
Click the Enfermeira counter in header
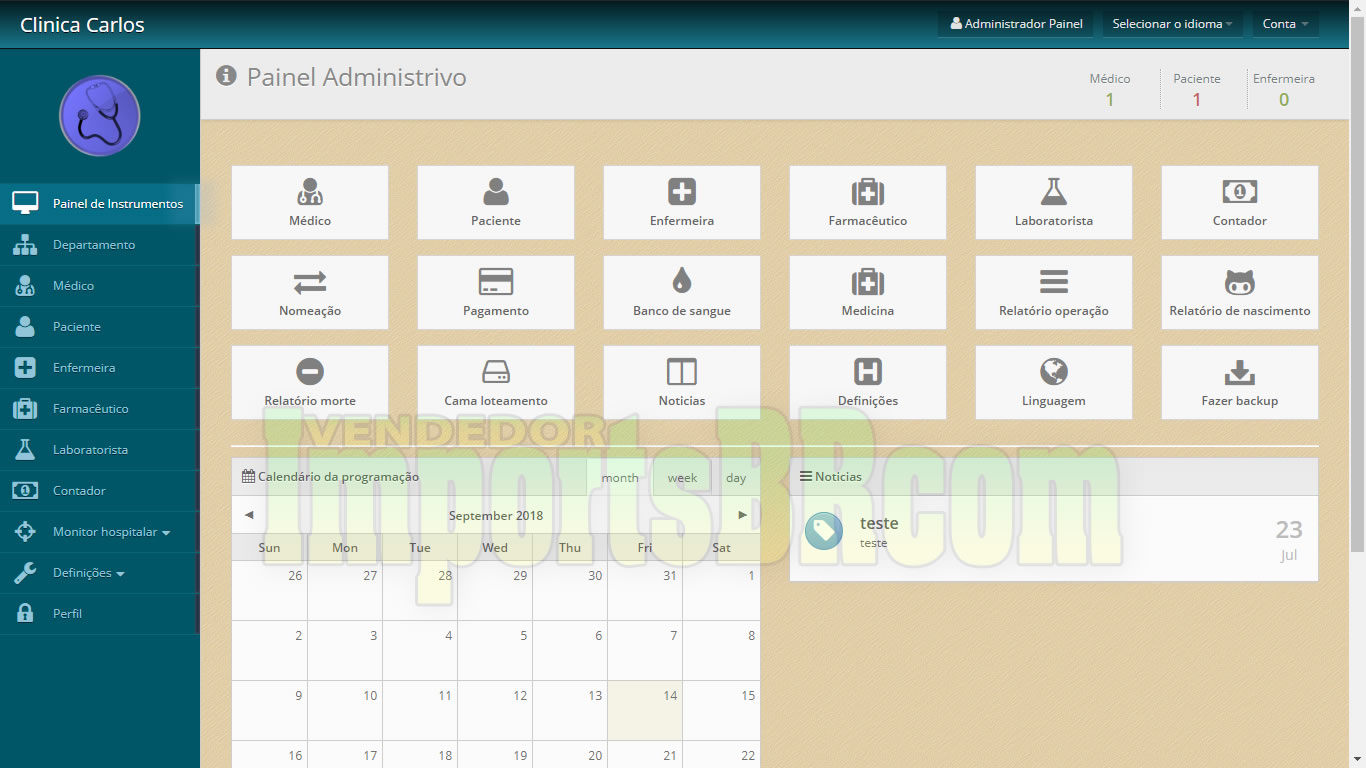(x=1284, y=89)
